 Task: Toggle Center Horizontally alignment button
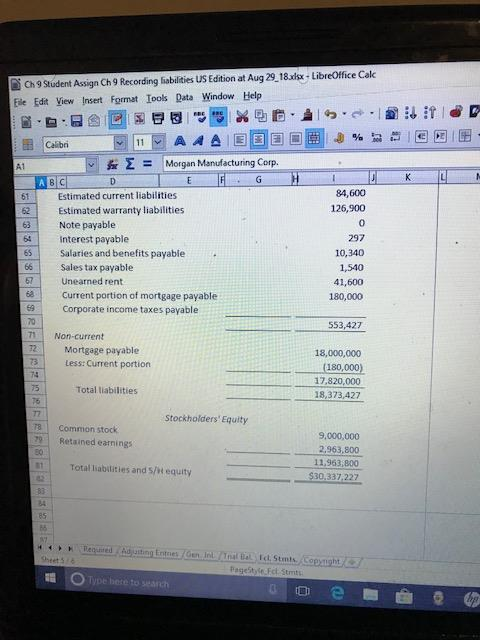point(259,139)
